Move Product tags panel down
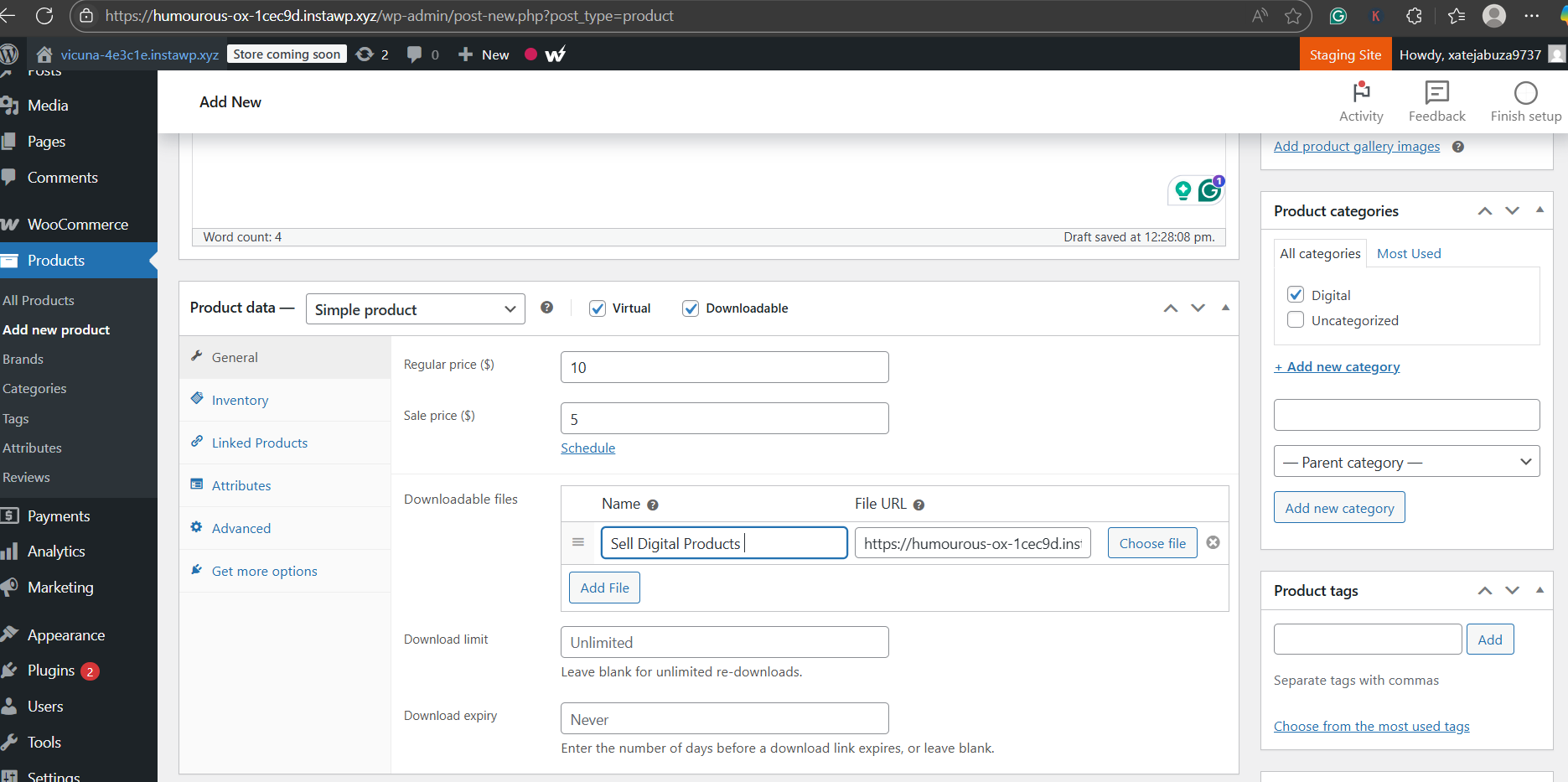This screenshot has height=782, width=1568. pos(1512,591)
